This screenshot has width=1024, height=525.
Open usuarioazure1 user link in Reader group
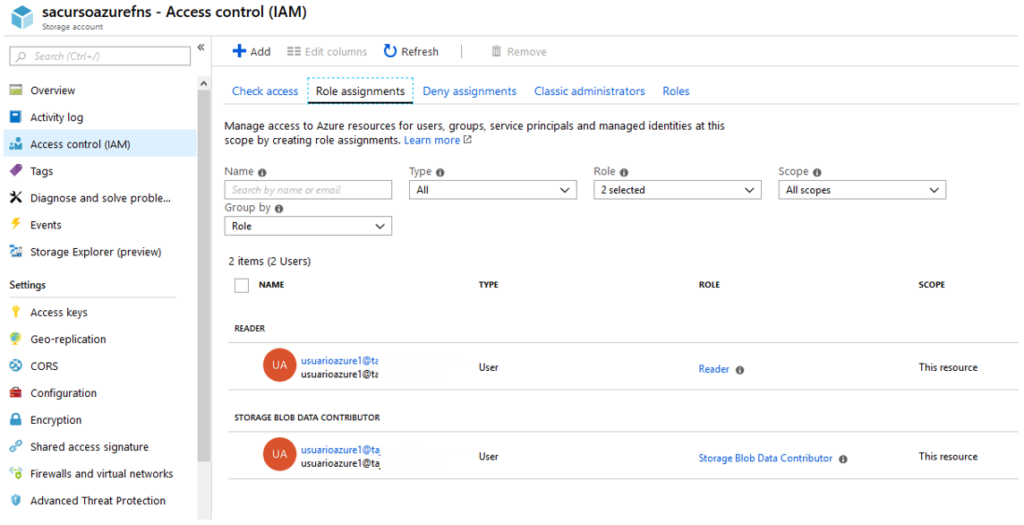coord(340,360)
